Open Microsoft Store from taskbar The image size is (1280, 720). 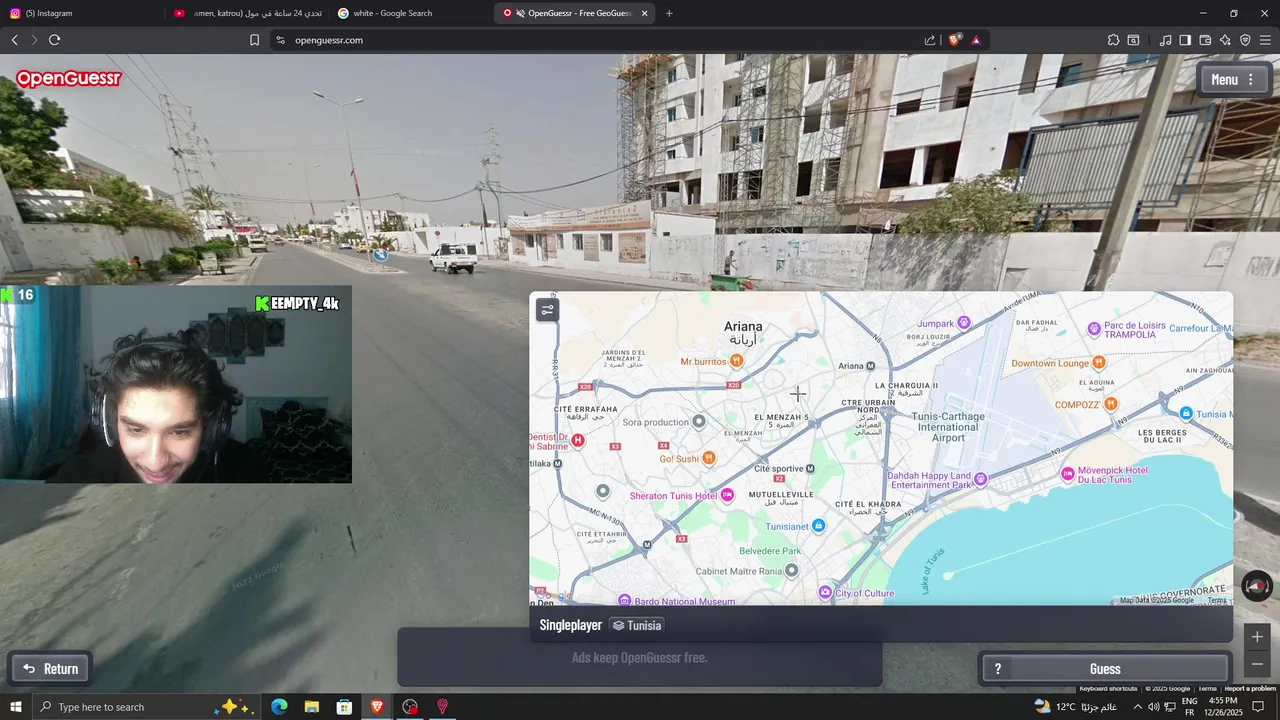pyautogui.click(x=344, y=707)
